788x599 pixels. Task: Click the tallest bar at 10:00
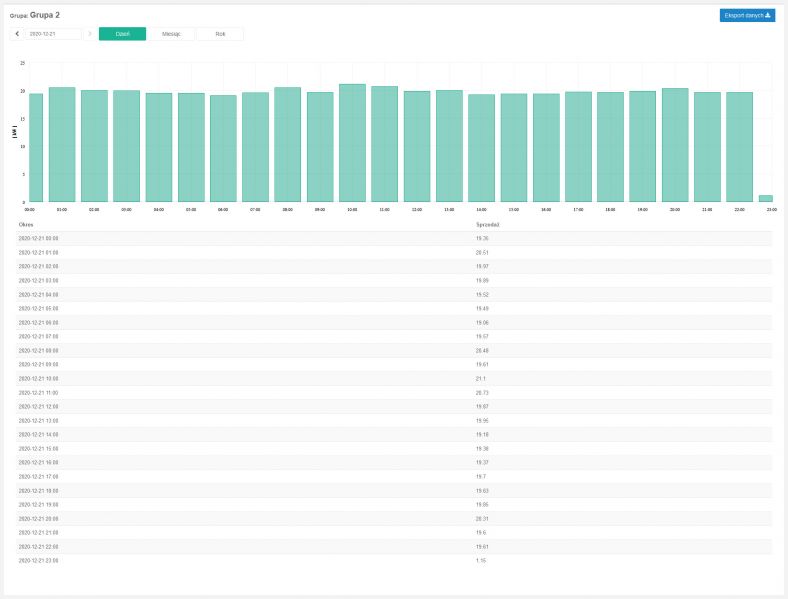tap(352, 143)
